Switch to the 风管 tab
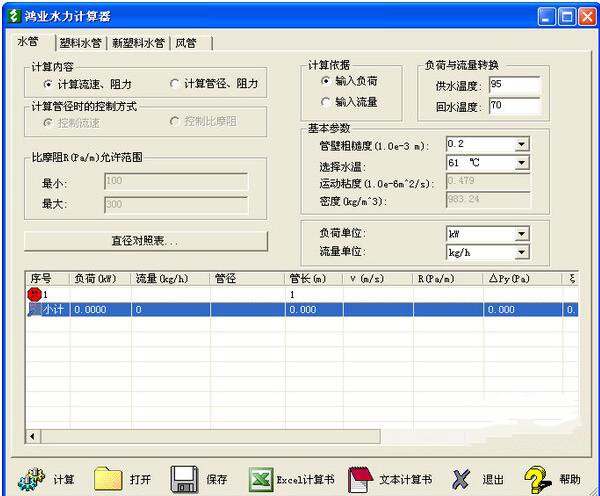Screen dimensions: 600x496 [x=186, y=43]
